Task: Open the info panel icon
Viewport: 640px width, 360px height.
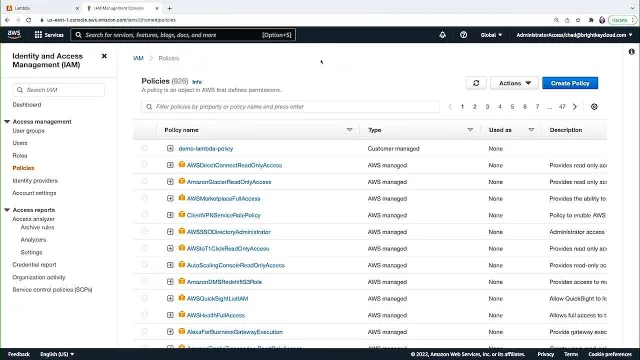Action: (631, 52)
